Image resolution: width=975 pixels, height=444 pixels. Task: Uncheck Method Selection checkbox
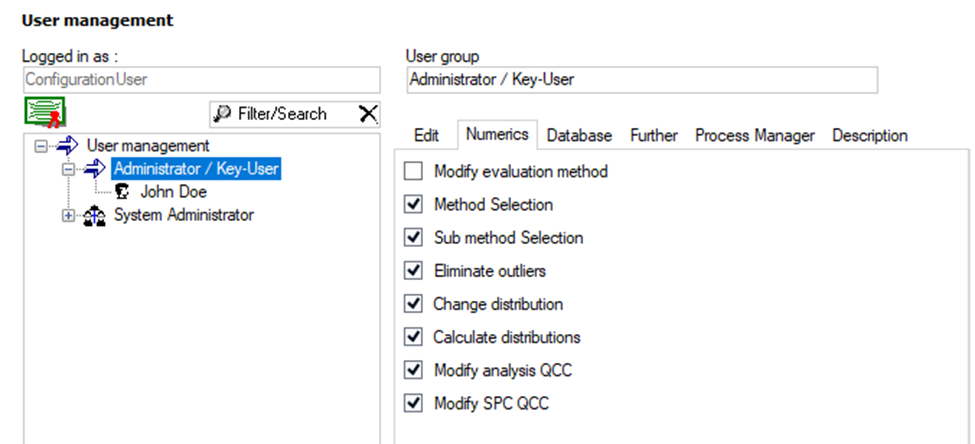tap(413, 204)
